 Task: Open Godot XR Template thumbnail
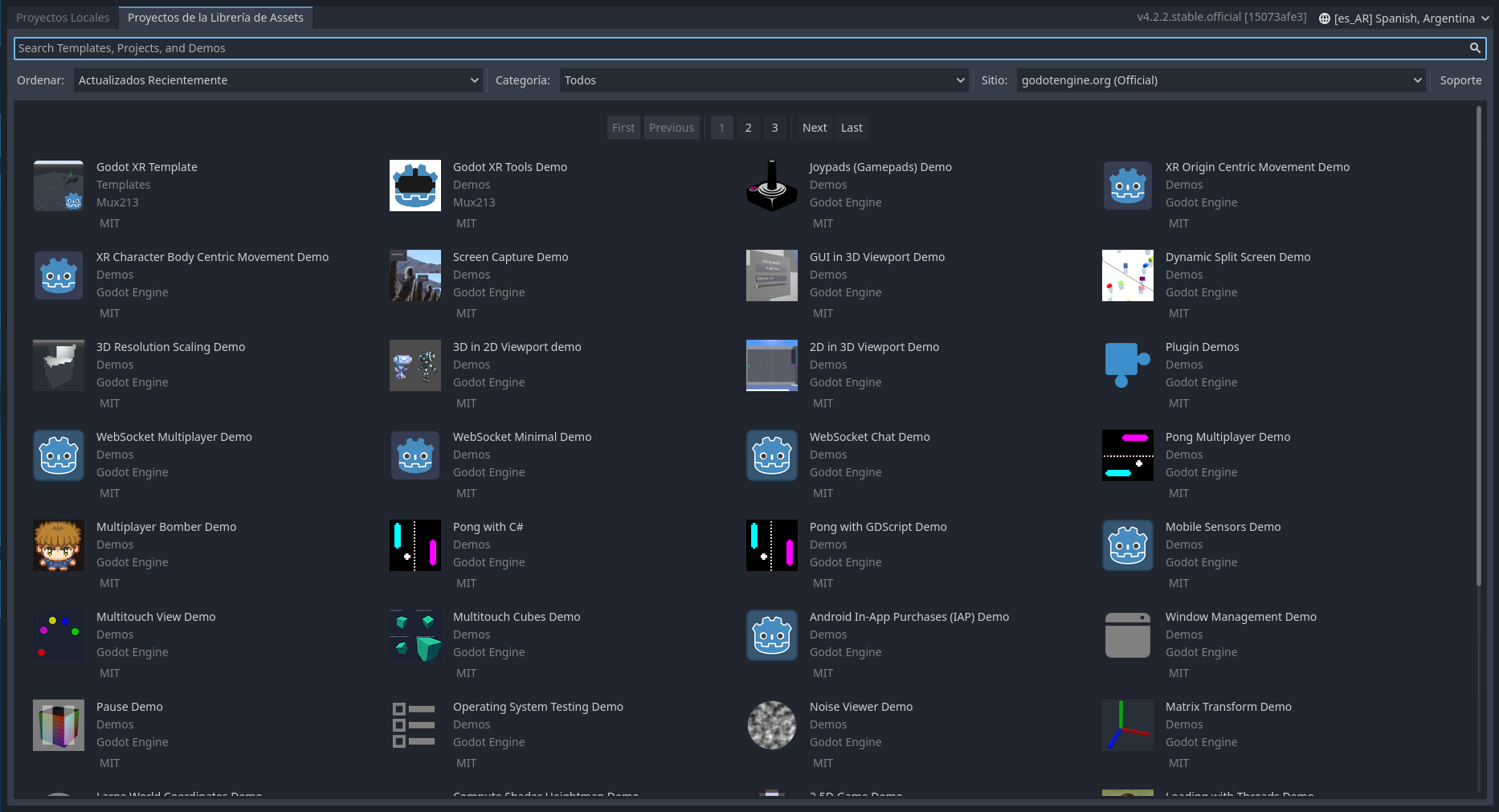(59, 186)
